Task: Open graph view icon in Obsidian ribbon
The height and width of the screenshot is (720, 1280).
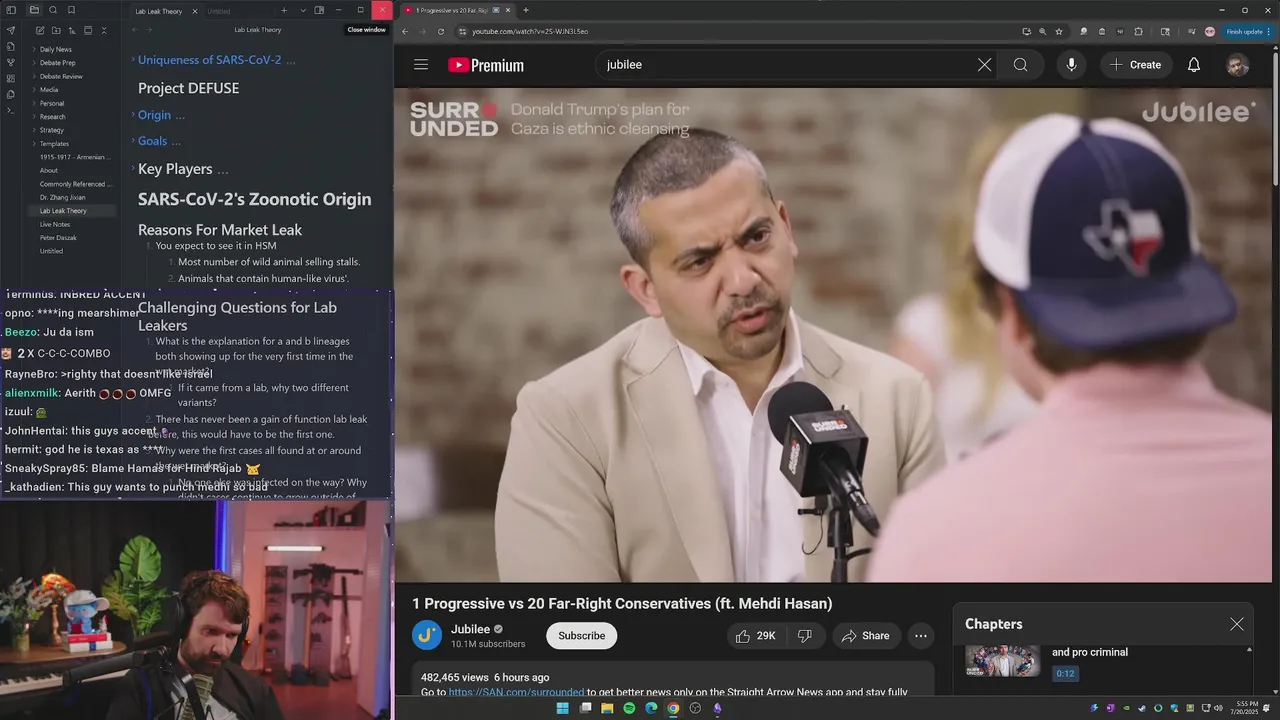Action: pyautogui.click(x=11, y=62)
